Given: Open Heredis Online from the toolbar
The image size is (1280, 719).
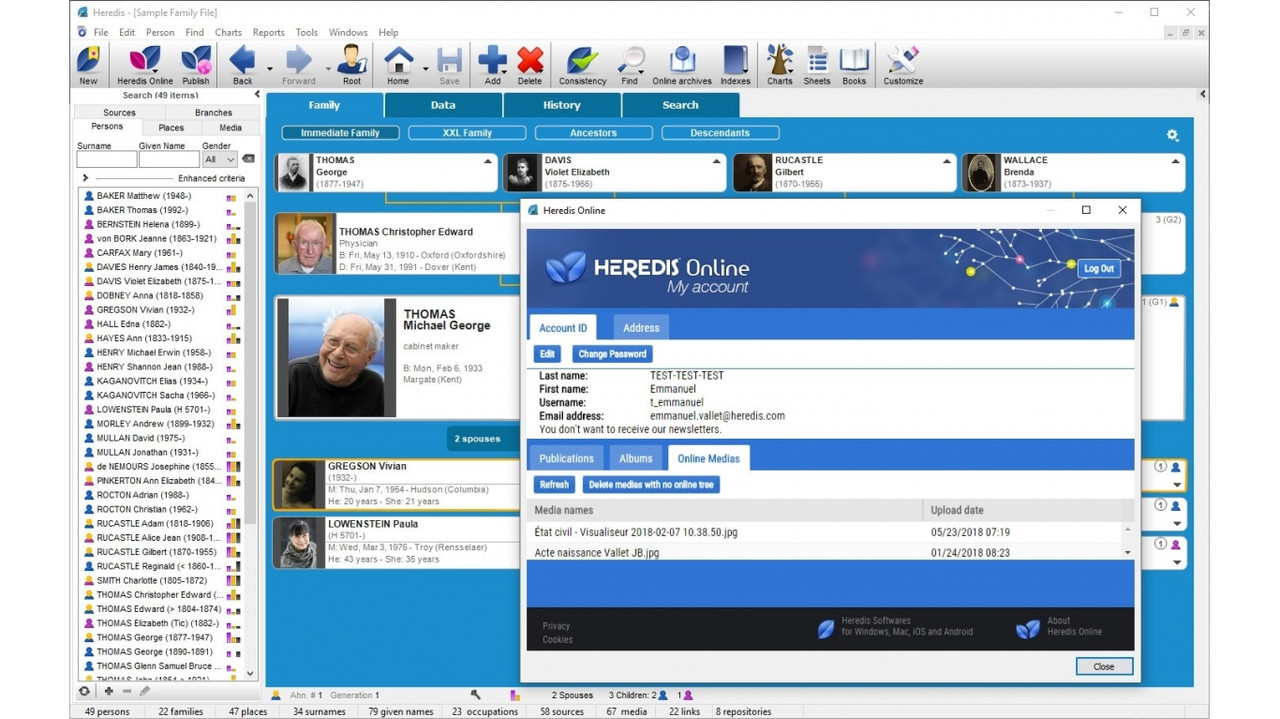Looking at the screenshot, I should [145, 65].
